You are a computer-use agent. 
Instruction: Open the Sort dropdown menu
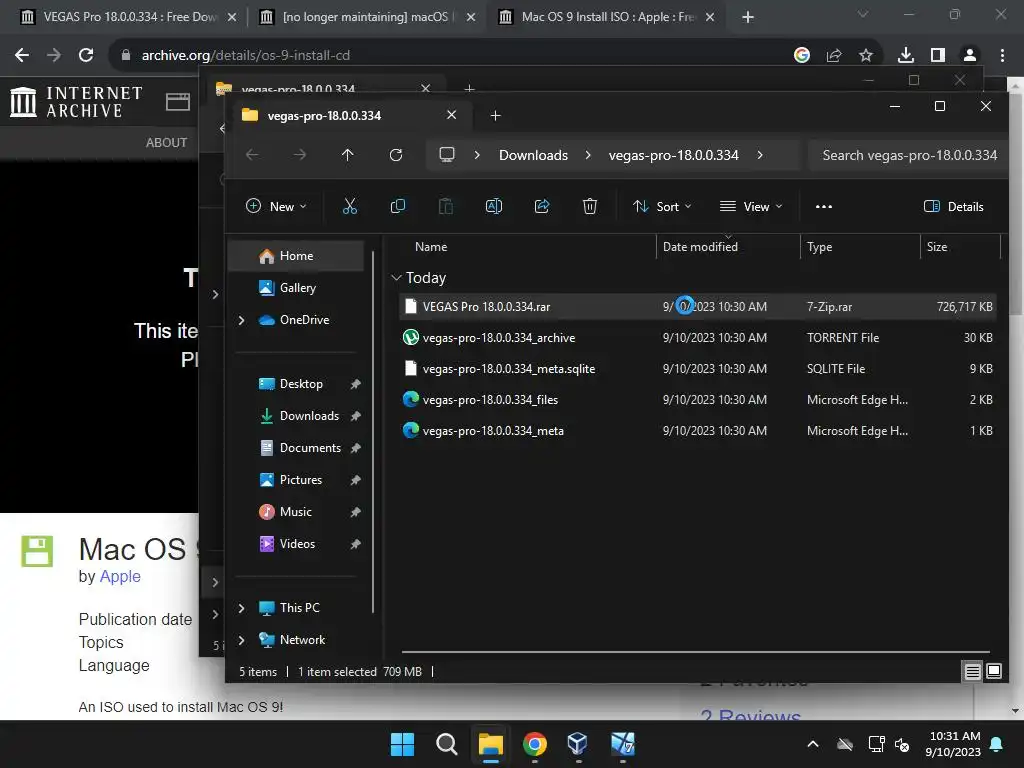pyautogui.click(x=662, y=206)
